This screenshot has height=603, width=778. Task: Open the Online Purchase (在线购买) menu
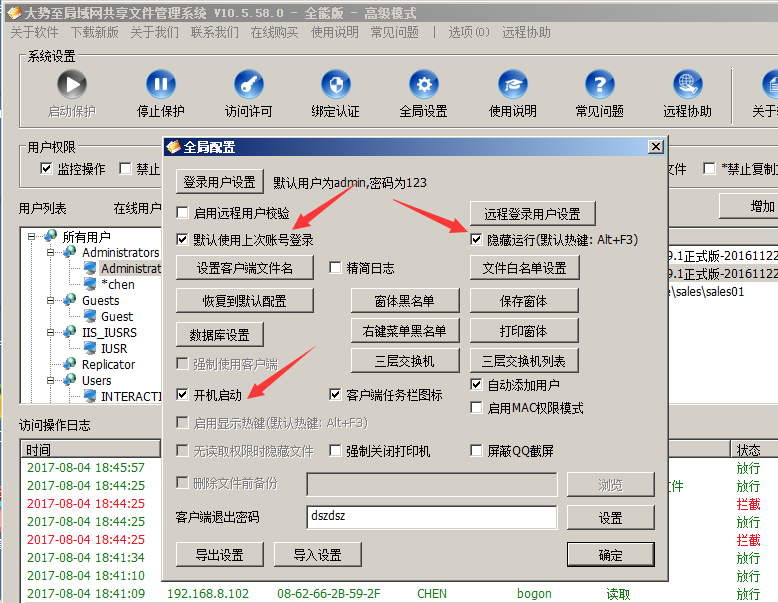[x=274, y=32]
